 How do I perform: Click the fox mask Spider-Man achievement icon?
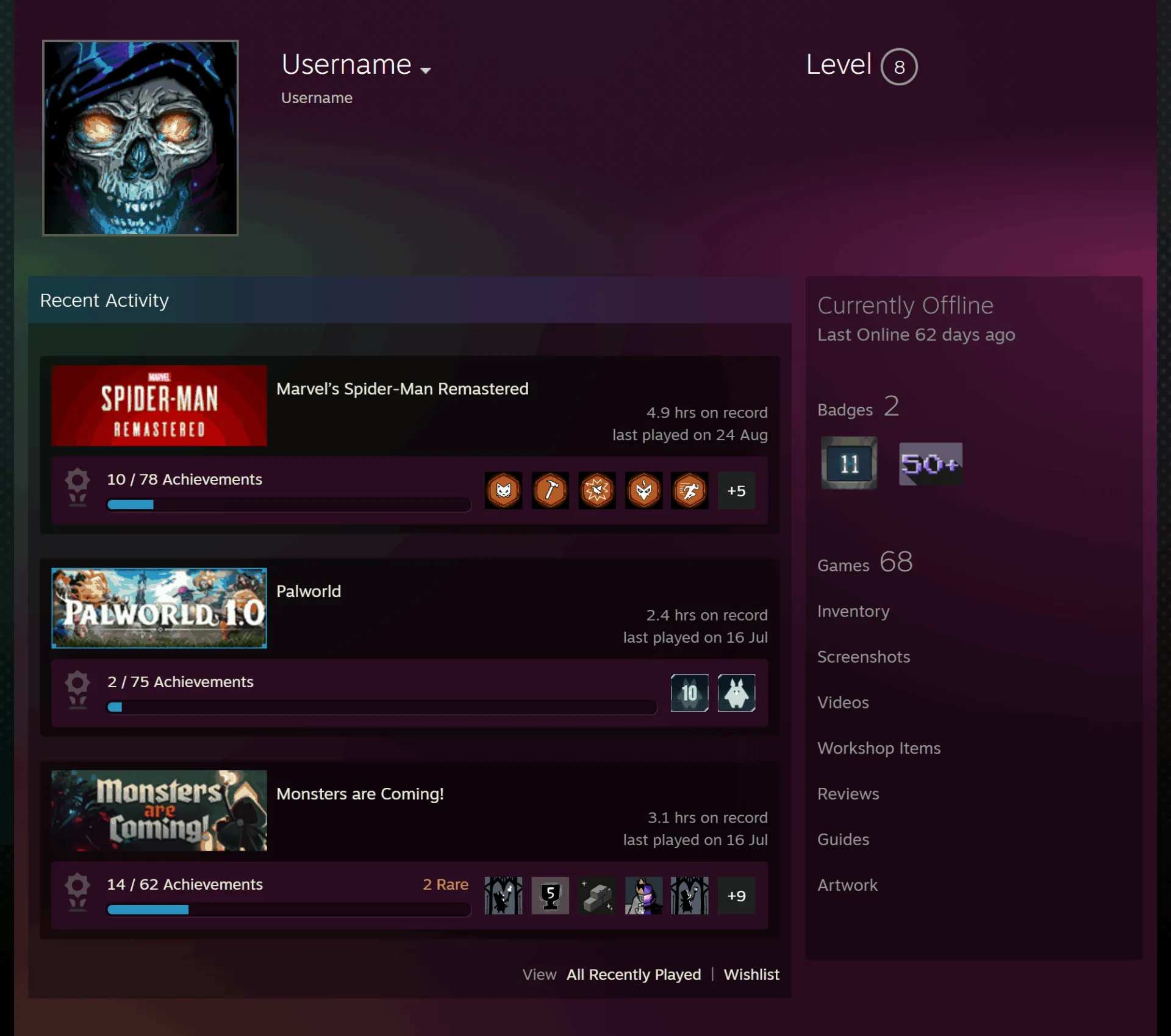tap(643, 490)
